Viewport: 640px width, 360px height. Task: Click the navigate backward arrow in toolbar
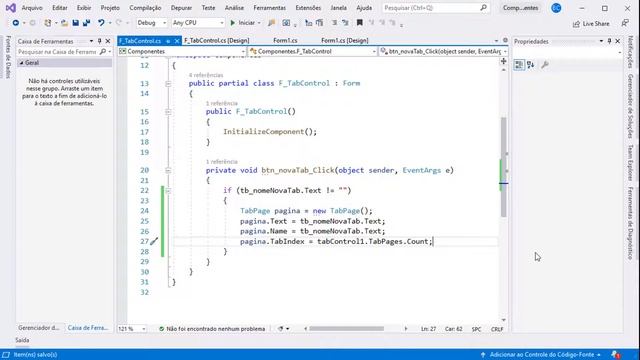pyautogui.click(x=16, y=23)
